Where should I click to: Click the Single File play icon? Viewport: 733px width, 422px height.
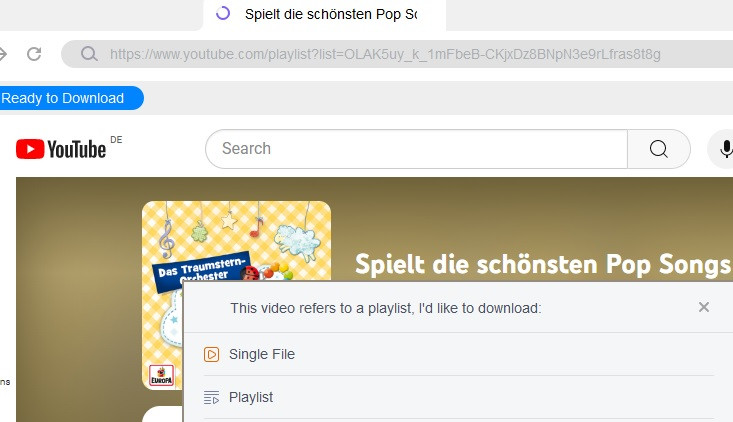(211, 355)
